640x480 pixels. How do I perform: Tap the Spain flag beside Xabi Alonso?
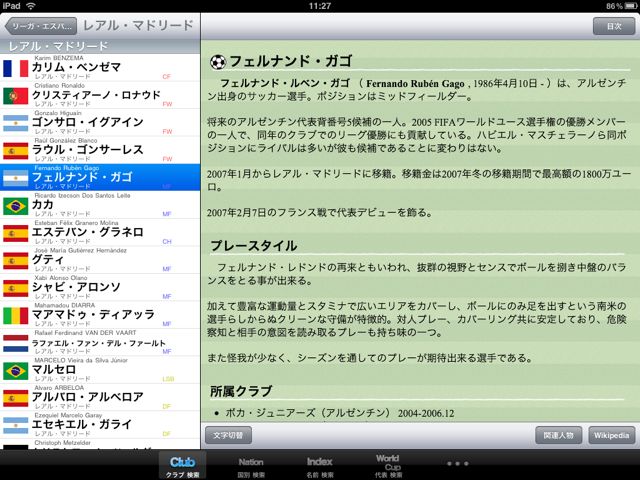pos(16,288)
